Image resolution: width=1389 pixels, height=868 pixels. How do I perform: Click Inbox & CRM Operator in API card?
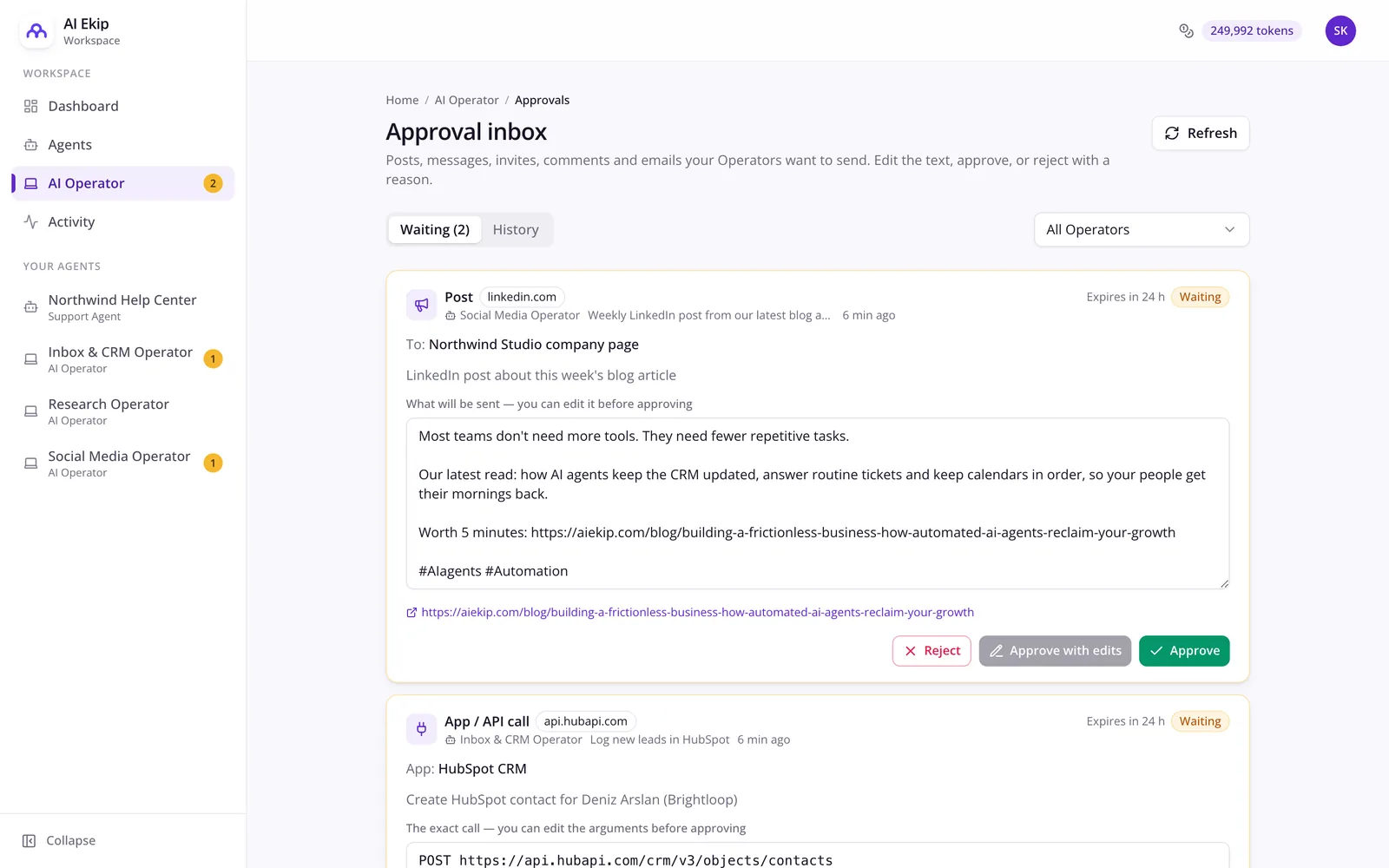[x=520, y=740]
